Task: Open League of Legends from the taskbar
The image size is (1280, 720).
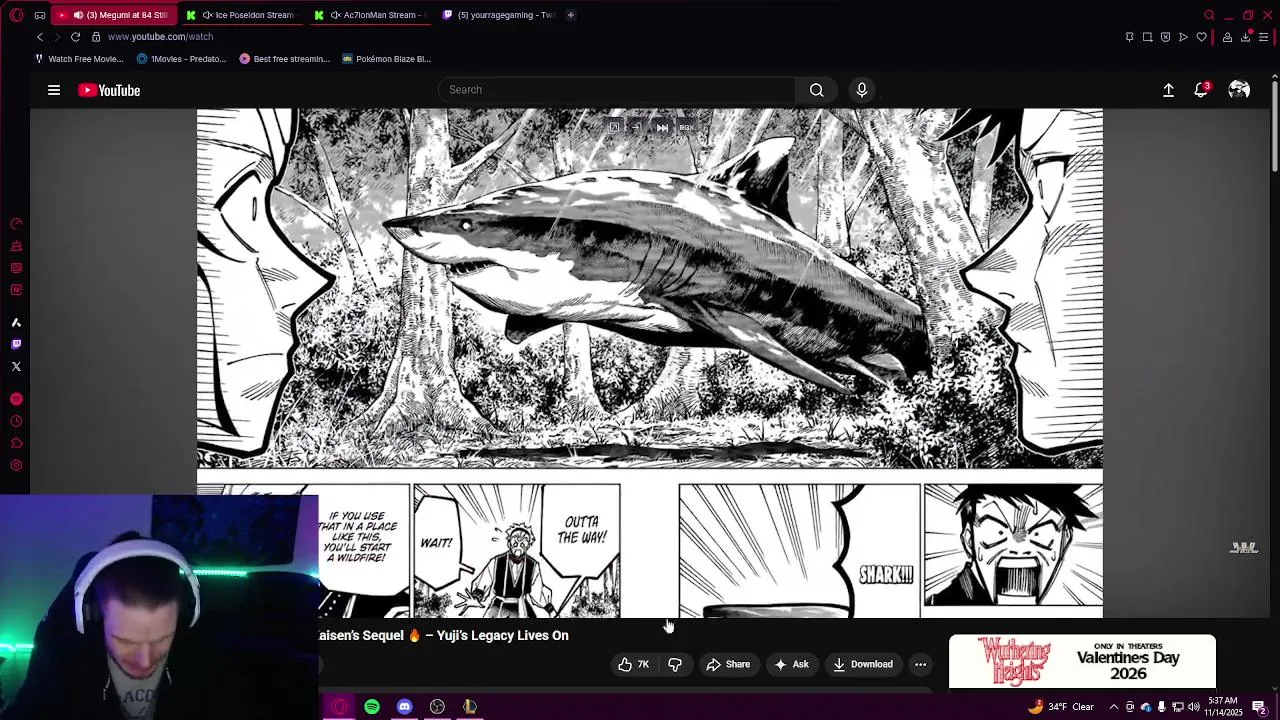Action: (470, 707)
